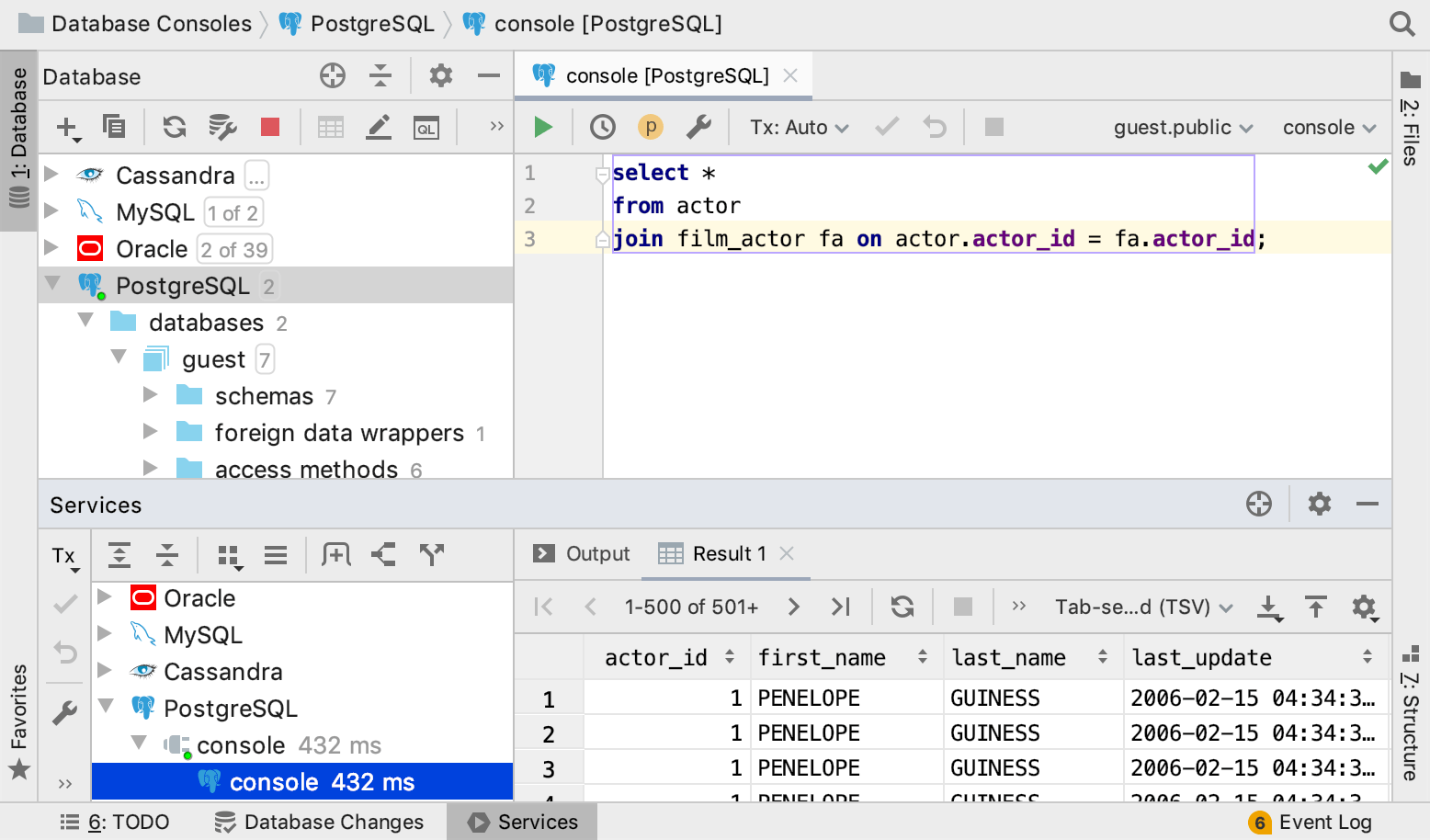Open Tab-separated TSV format dropdown

pos(1143,607)
